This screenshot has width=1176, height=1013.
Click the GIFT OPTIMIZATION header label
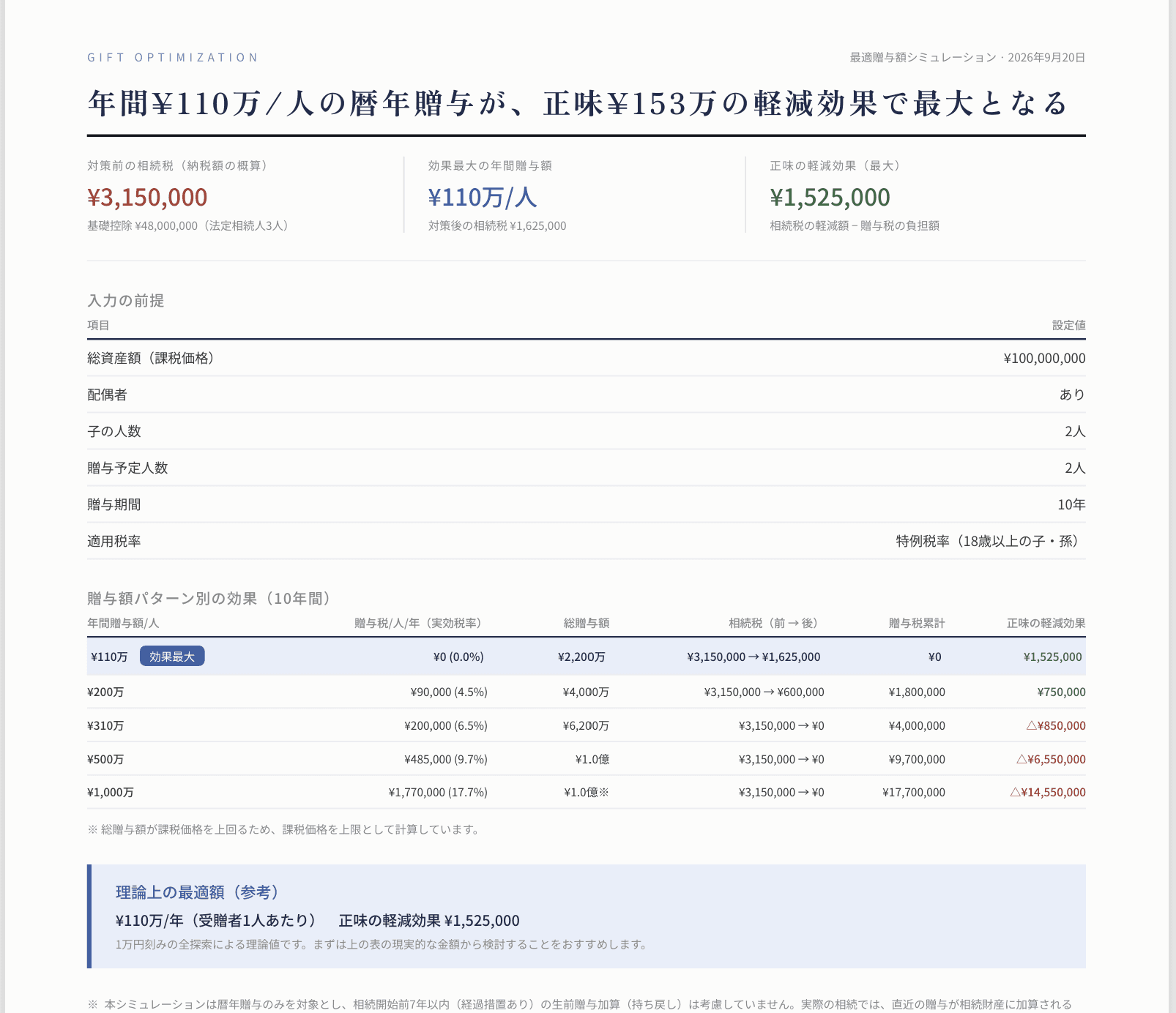[173, 57]
